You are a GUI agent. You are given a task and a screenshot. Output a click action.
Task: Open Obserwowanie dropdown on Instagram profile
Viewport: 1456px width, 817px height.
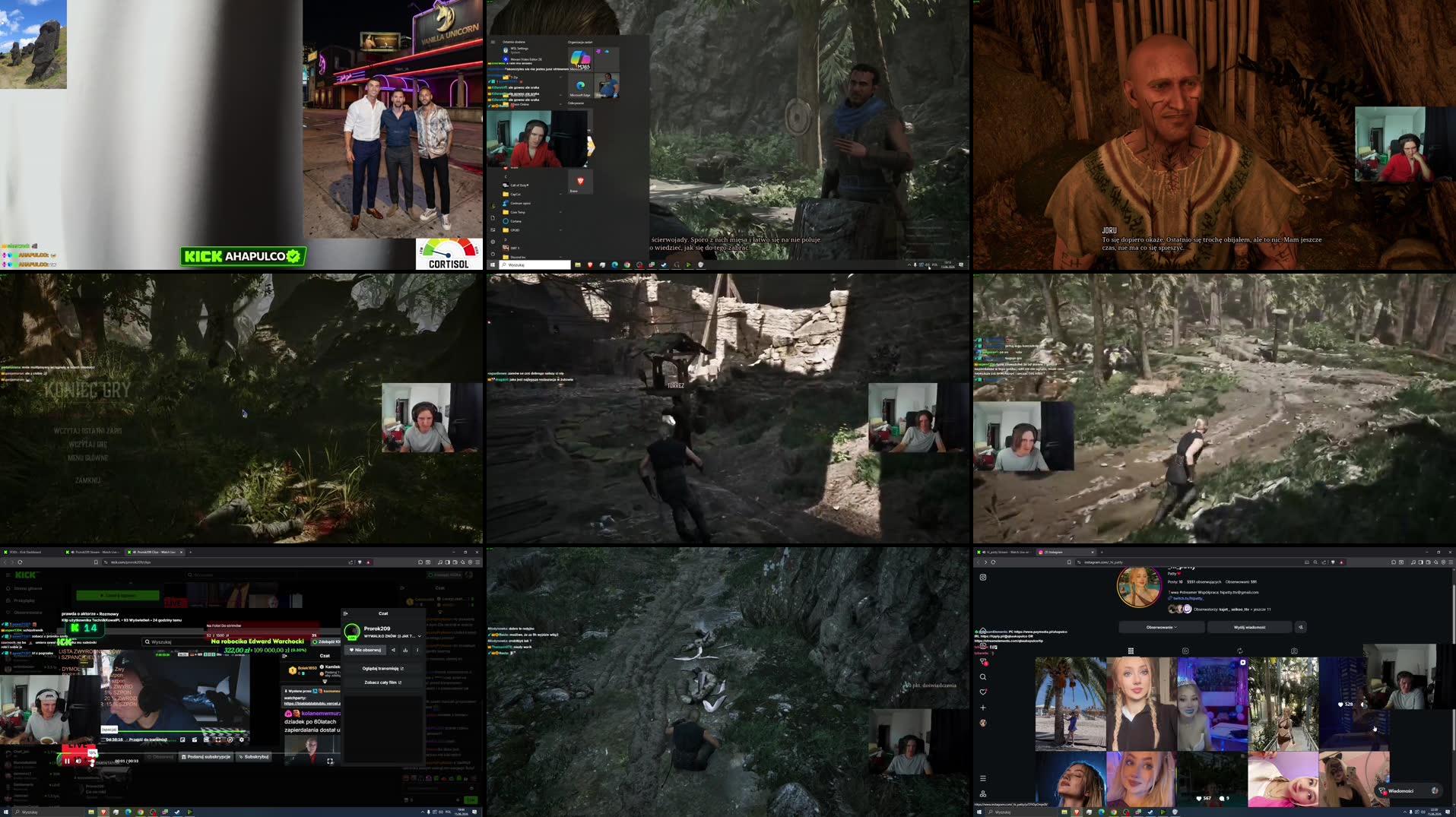[x=1161, y=627]
